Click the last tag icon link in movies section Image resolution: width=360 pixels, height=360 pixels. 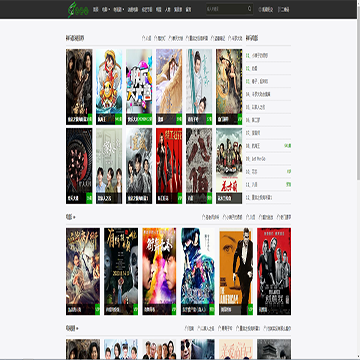click(x=277, y=217)
